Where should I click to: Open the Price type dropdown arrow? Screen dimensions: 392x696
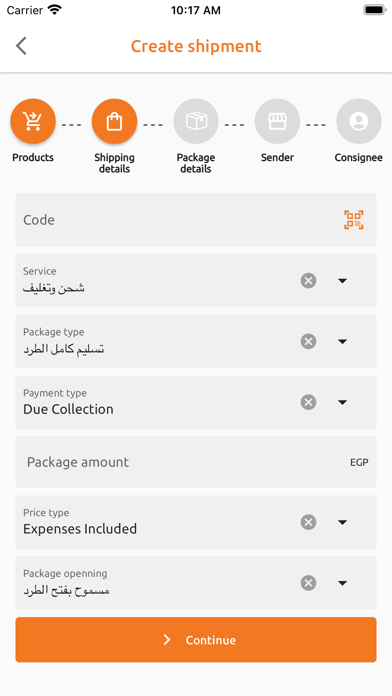[x=342, y=522]
